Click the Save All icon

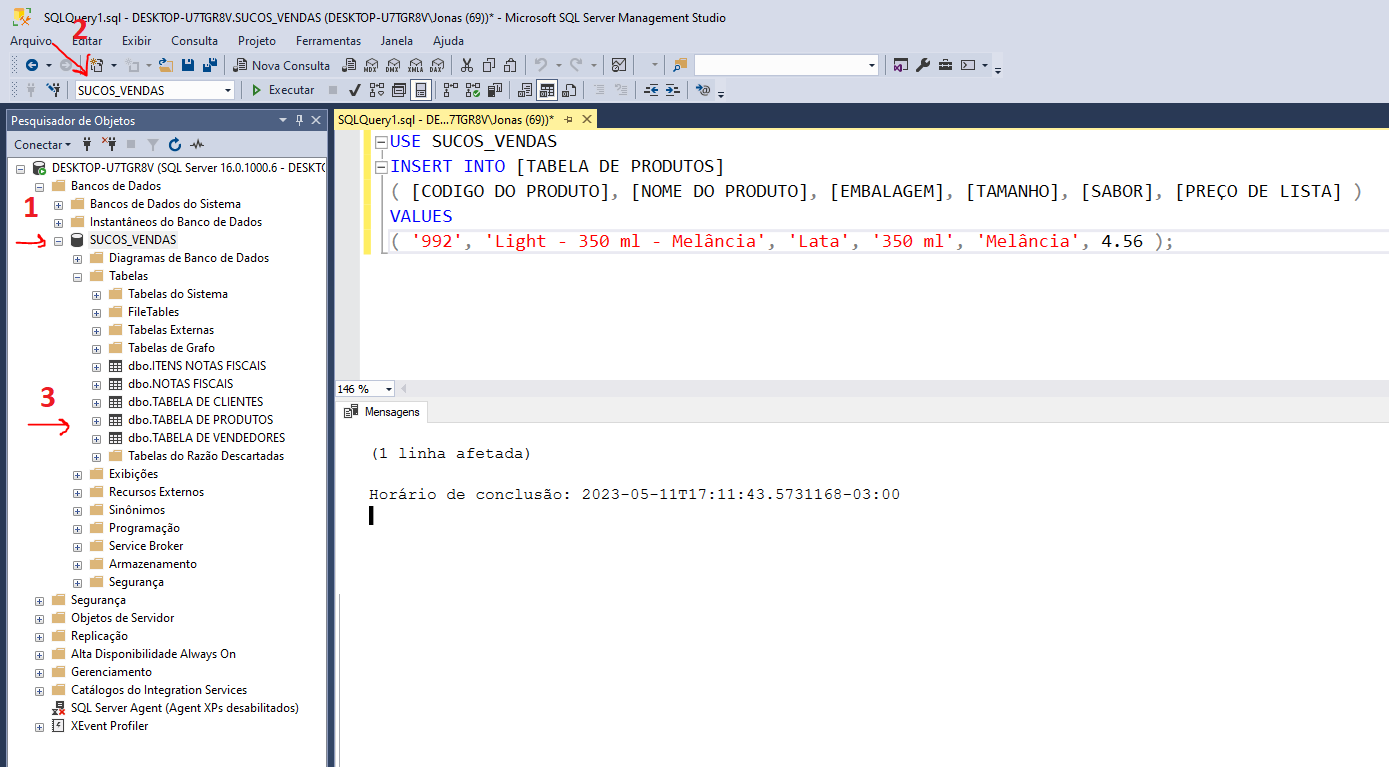(209, 65)
